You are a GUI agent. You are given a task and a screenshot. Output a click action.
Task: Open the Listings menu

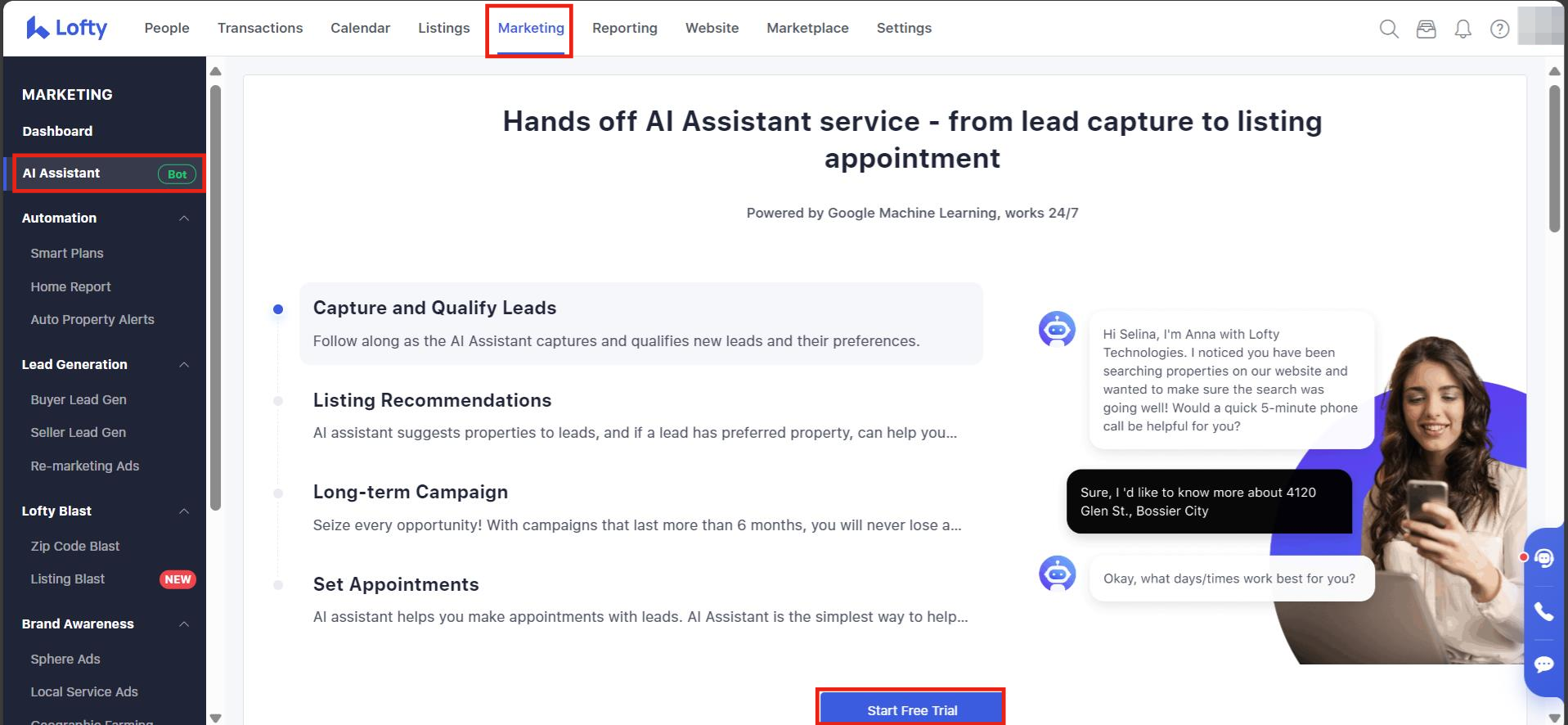coord(444,28)
